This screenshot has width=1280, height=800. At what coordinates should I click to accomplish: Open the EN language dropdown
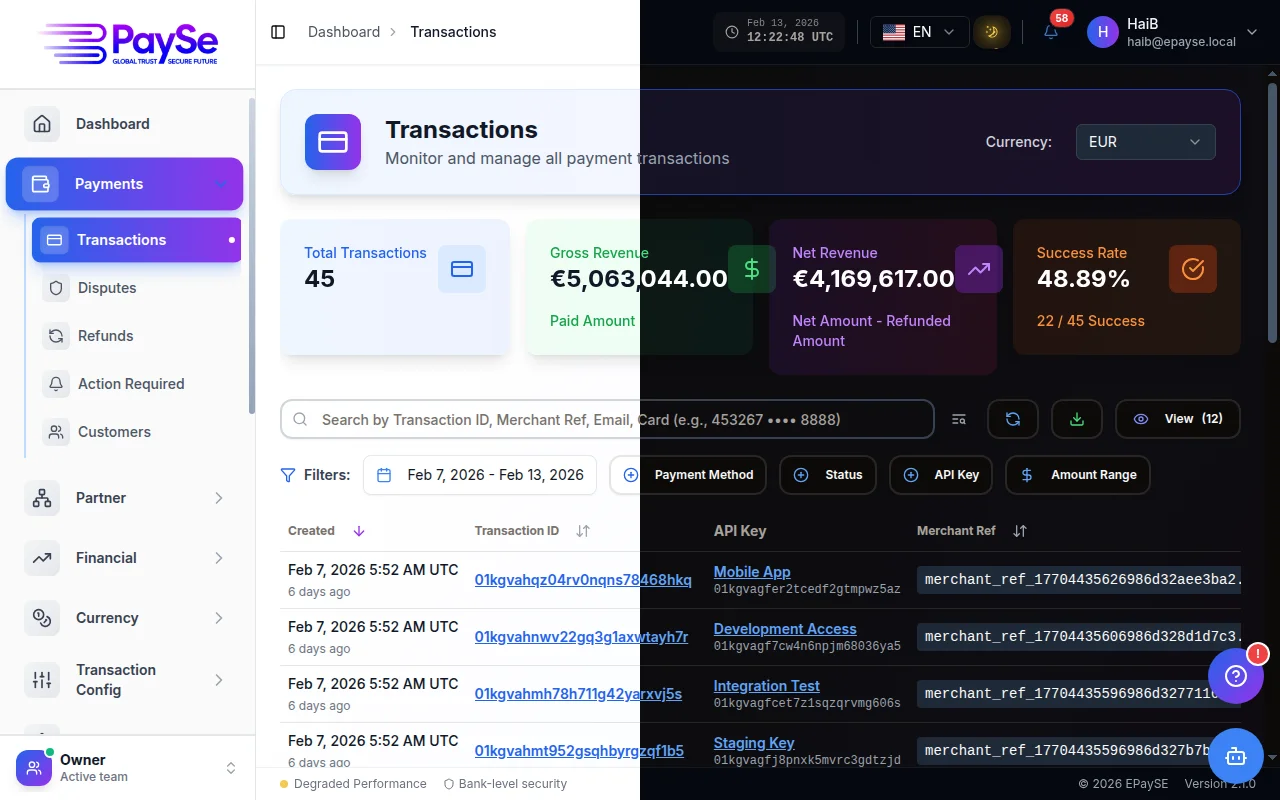919,32
